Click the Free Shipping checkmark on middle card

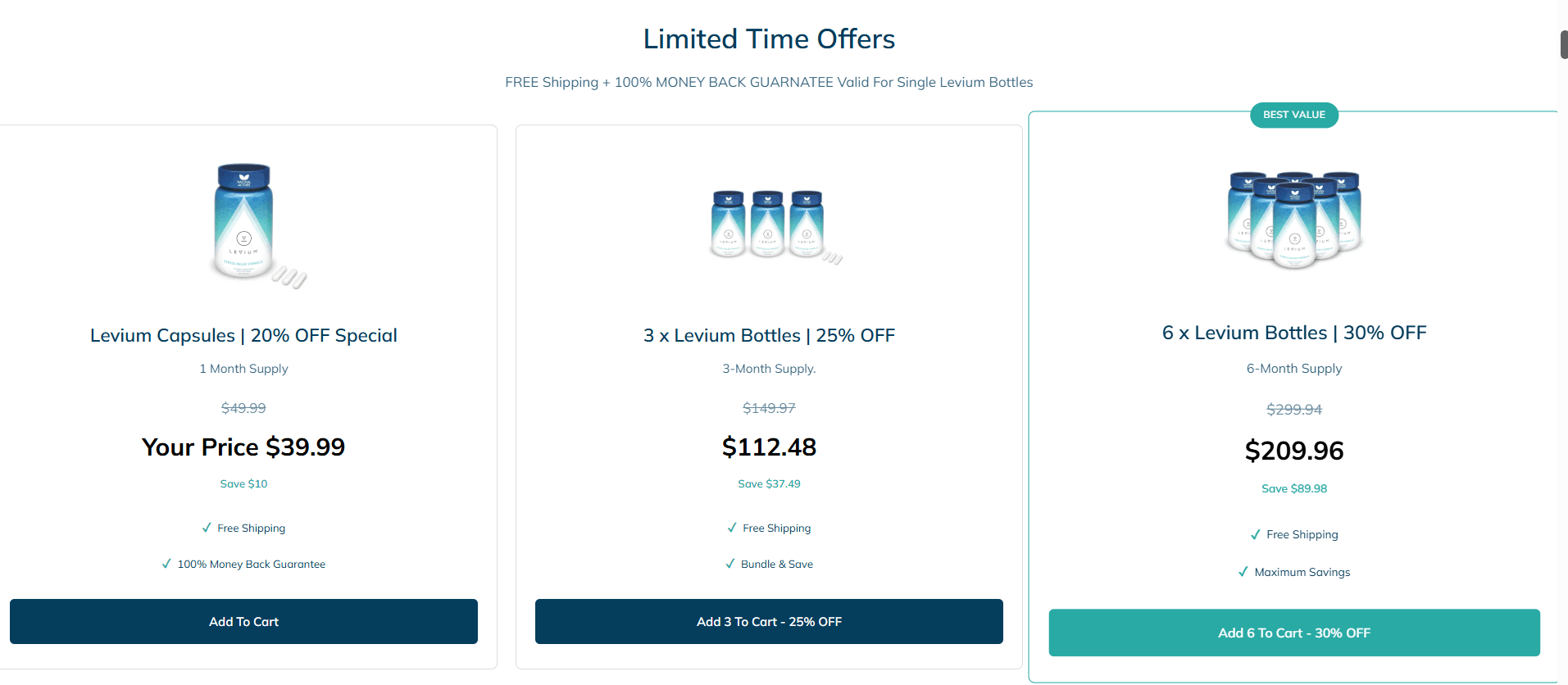pyautogui.click(x=732, y=528)
